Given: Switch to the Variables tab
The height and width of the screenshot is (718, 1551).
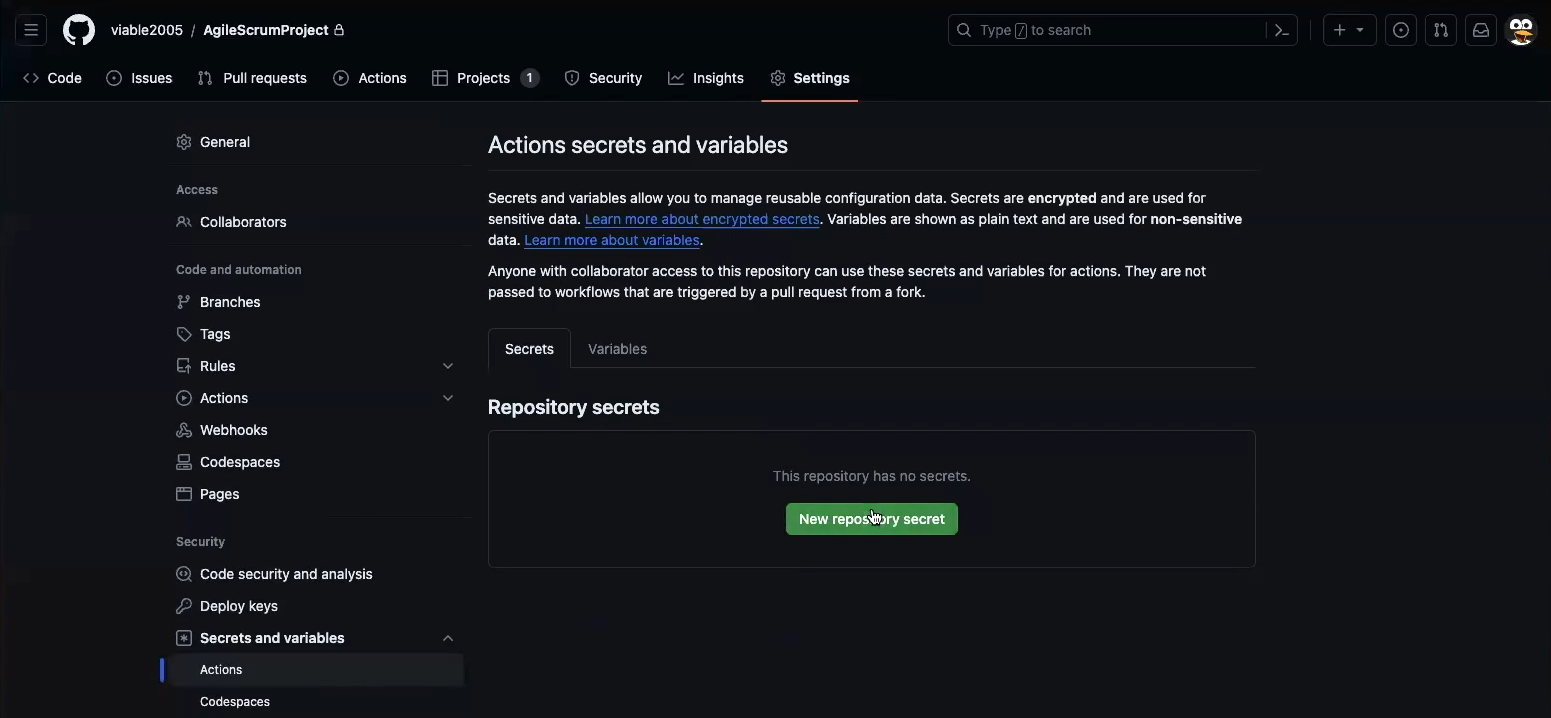Looking at the screenshot, I should 617,349.
